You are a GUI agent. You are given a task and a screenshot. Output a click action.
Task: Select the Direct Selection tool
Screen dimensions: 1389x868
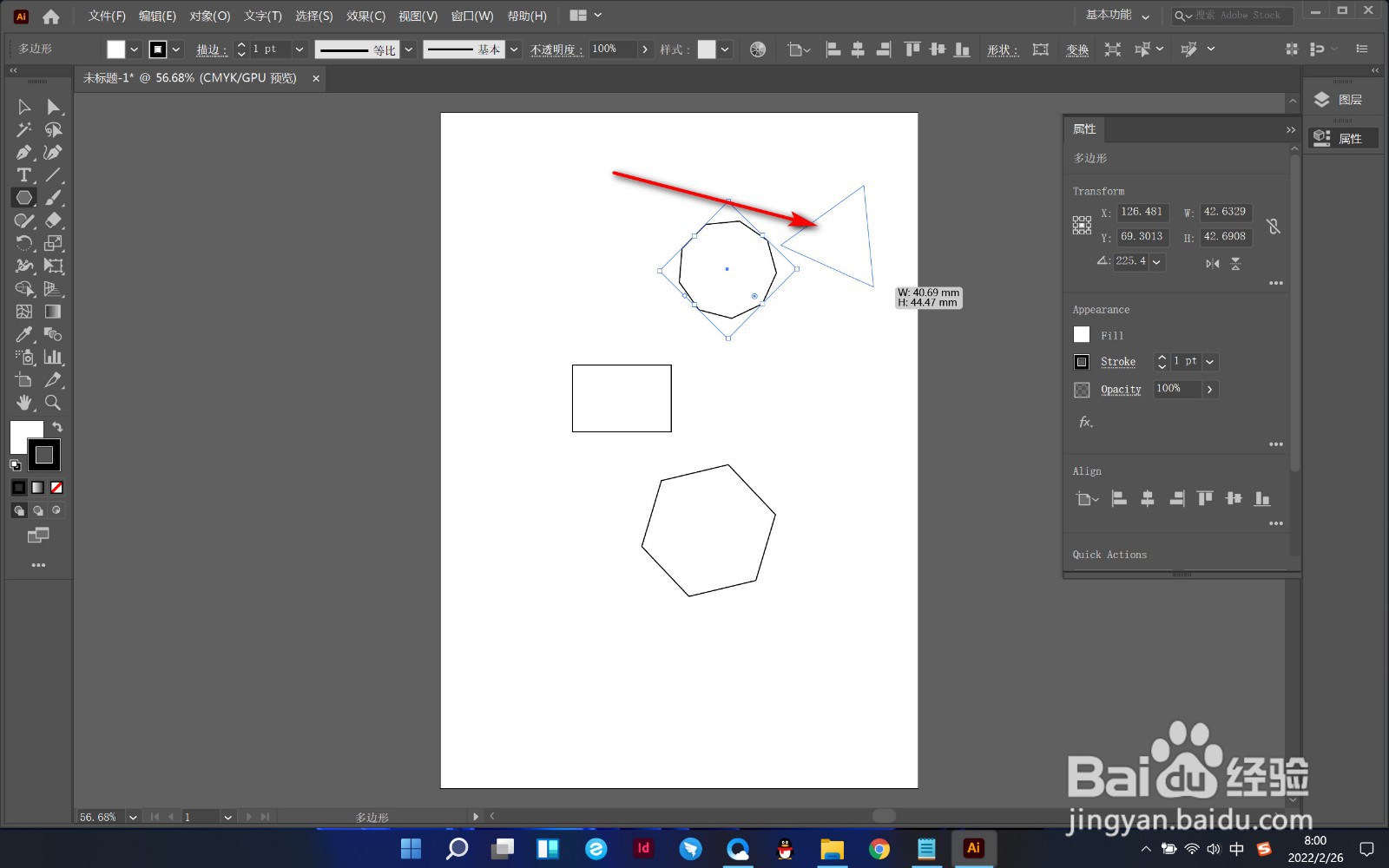pos(54,107)
